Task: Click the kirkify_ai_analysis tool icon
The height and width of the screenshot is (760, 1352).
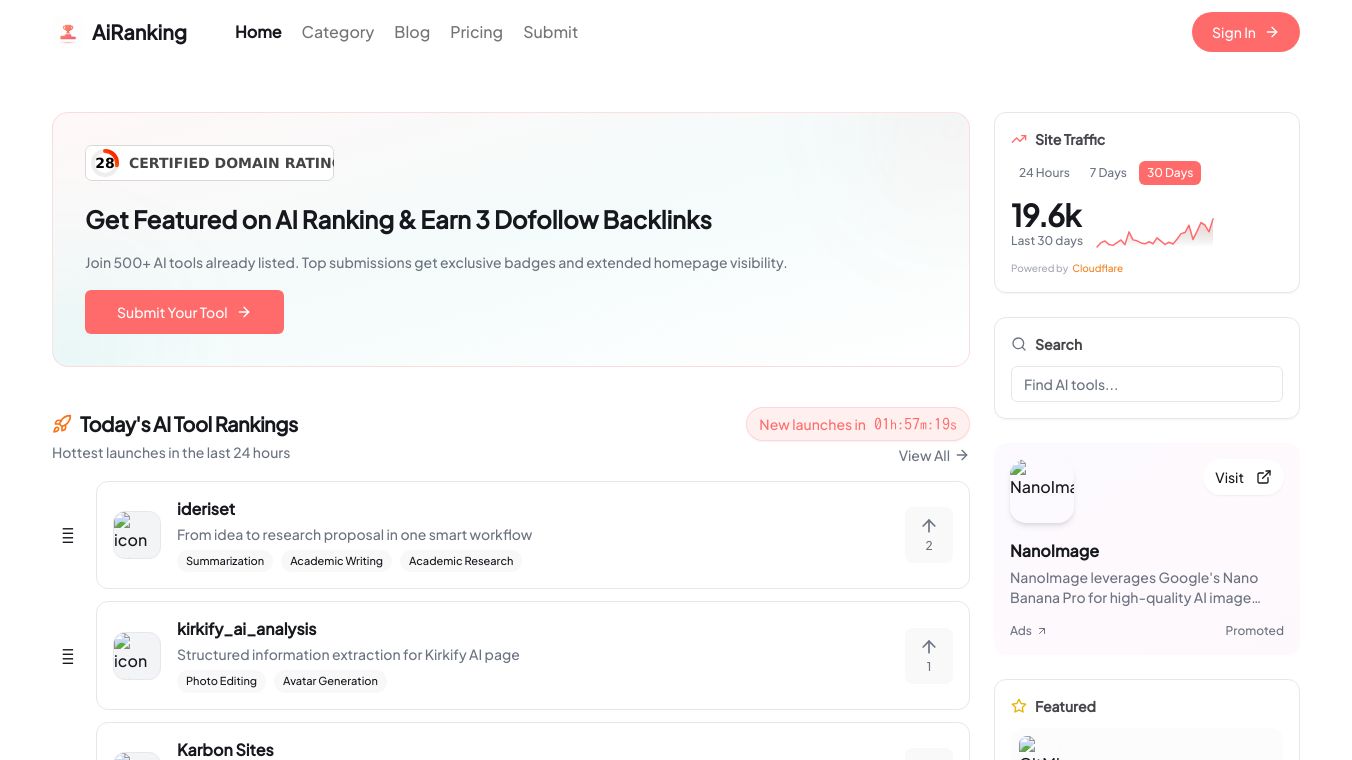Action: click(x=136, y=656)
